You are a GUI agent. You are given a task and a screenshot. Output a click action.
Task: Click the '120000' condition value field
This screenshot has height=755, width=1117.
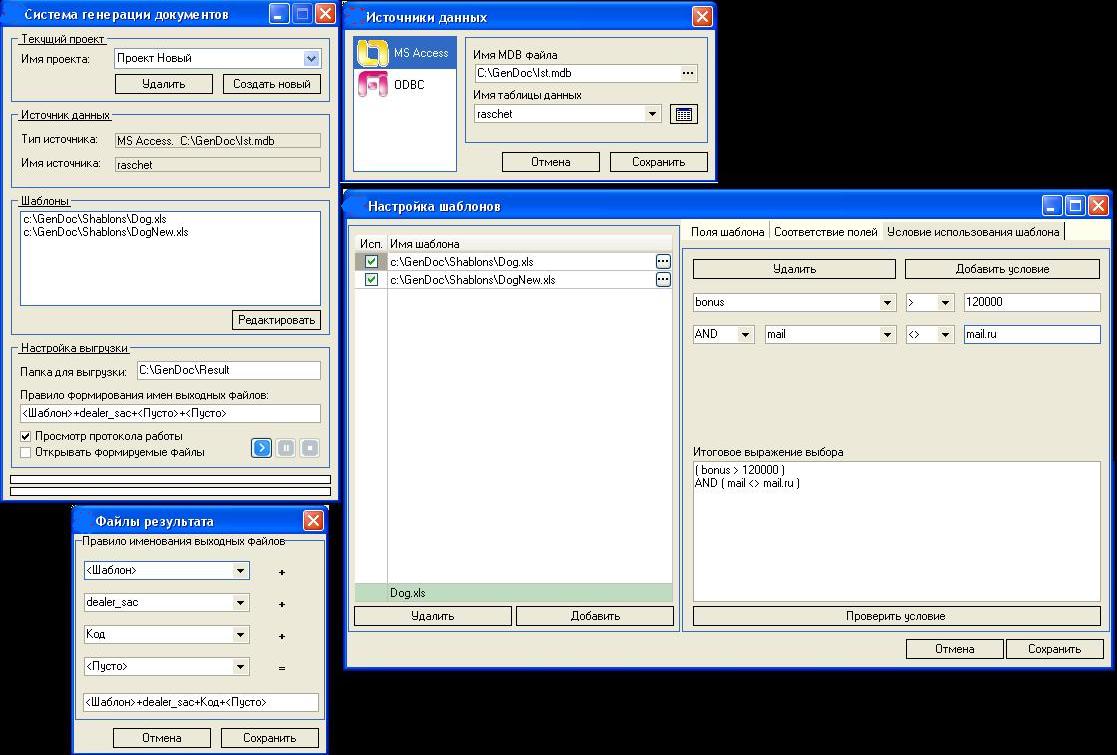[x=1032, y=302]
